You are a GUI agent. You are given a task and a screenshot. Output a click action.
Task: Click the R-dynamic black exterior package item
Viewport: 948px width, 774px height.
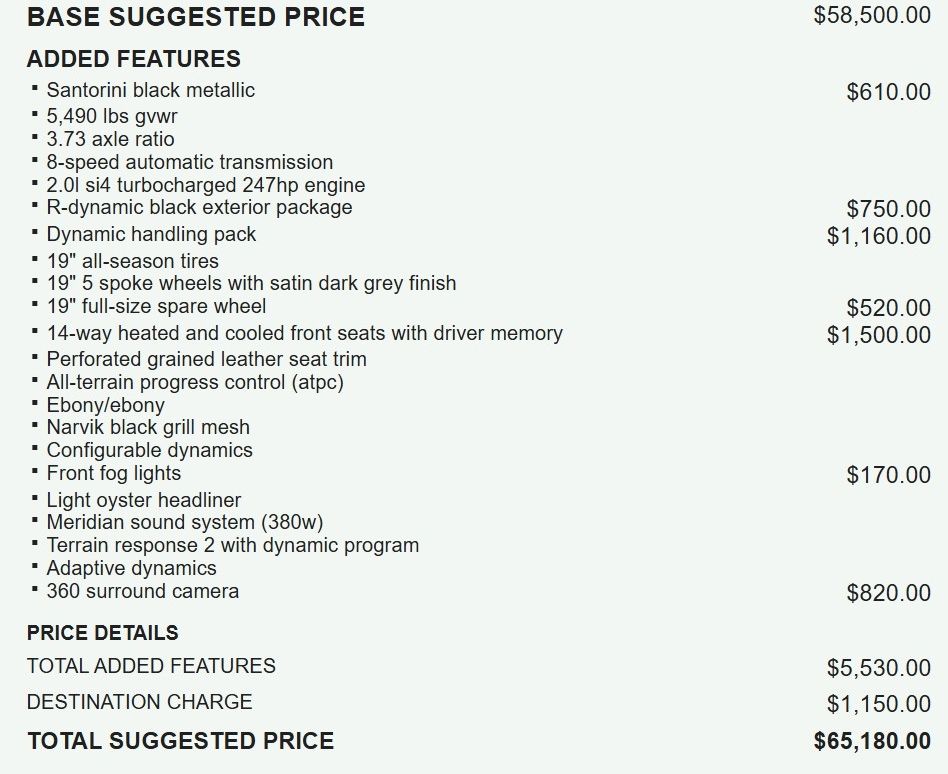coord(199,208)
